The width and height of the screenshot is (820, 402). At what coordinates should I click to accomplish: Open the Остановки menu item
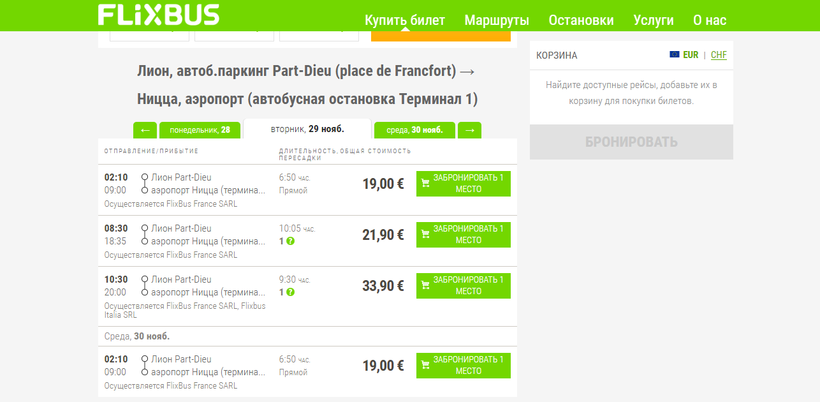pyautogui.click(x=581, y=20)
